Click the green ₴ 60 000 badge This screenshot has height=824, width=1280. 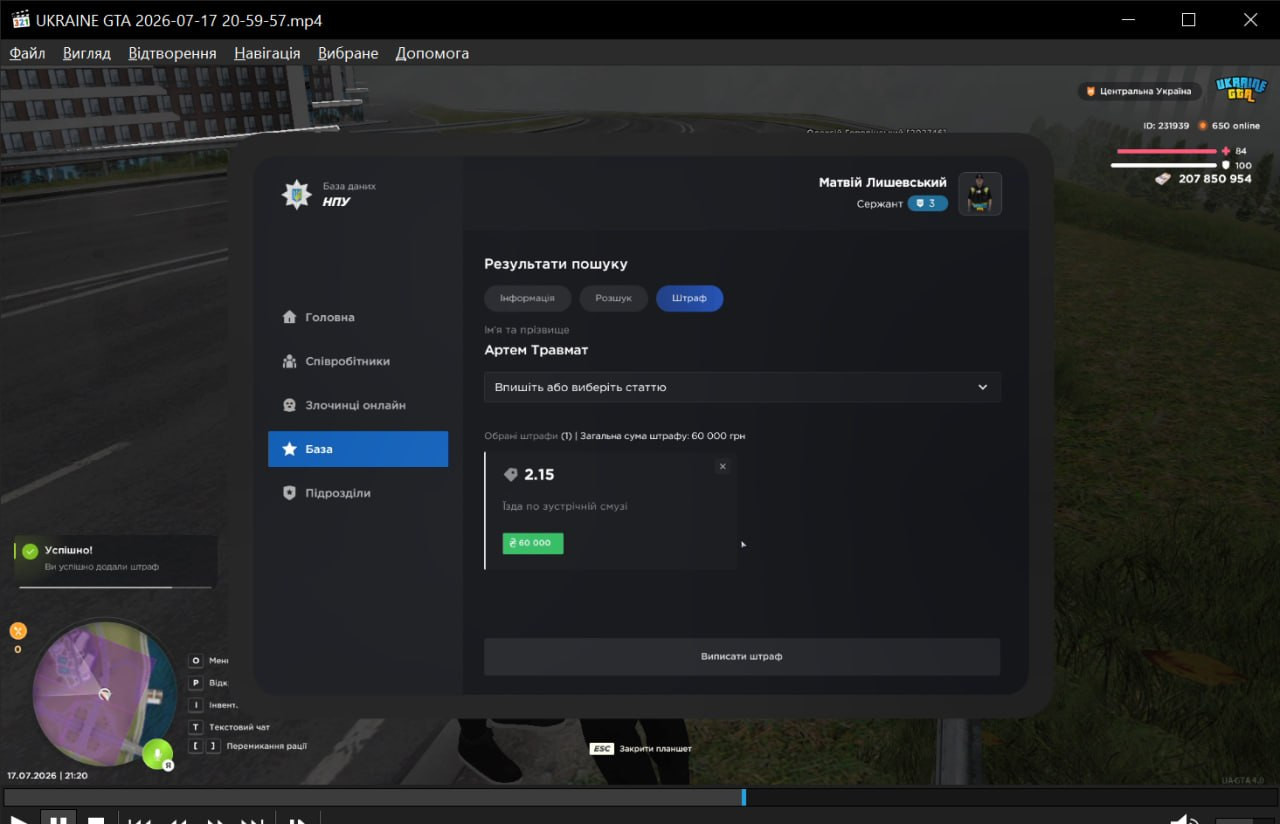pos(533,543)
